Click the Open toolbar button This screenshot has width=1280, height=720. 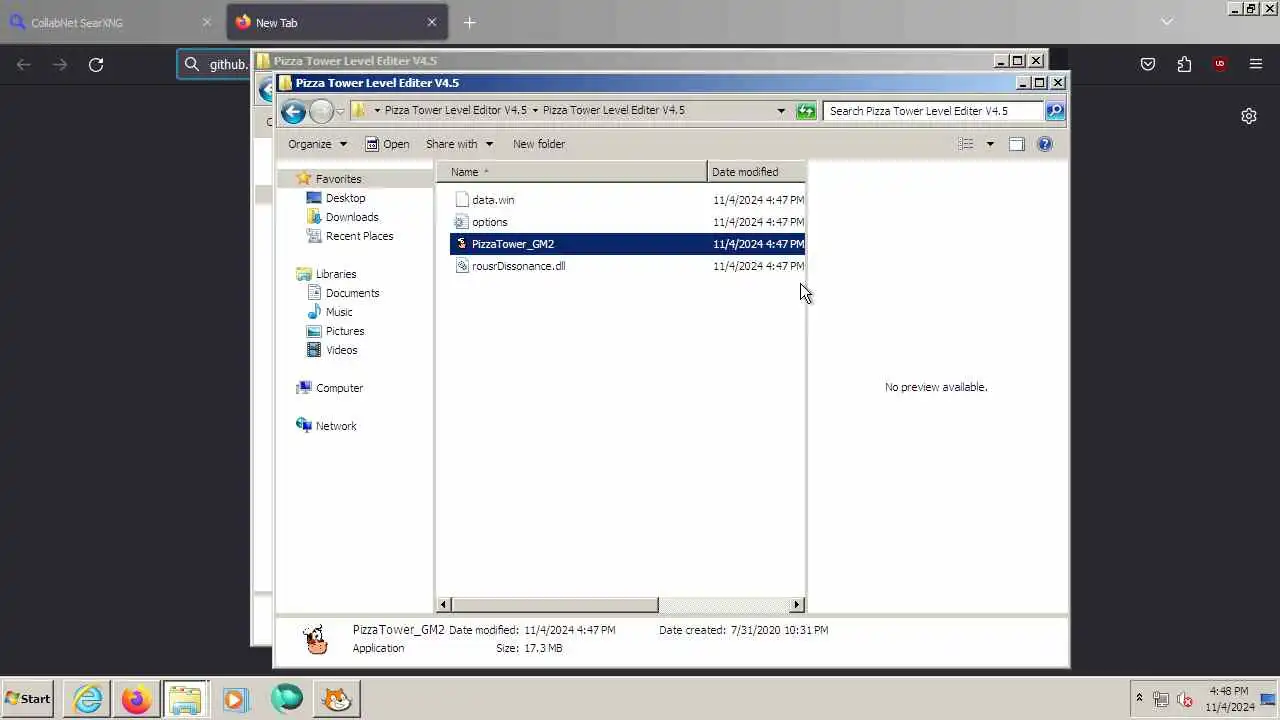click(x=387, y=144)
